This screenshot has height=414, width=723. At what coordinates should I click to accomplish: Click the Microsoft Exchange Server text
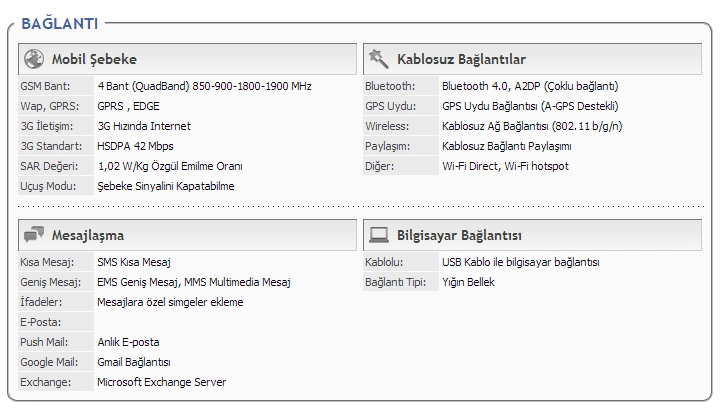pyautogui.click(x=161, y=382)
